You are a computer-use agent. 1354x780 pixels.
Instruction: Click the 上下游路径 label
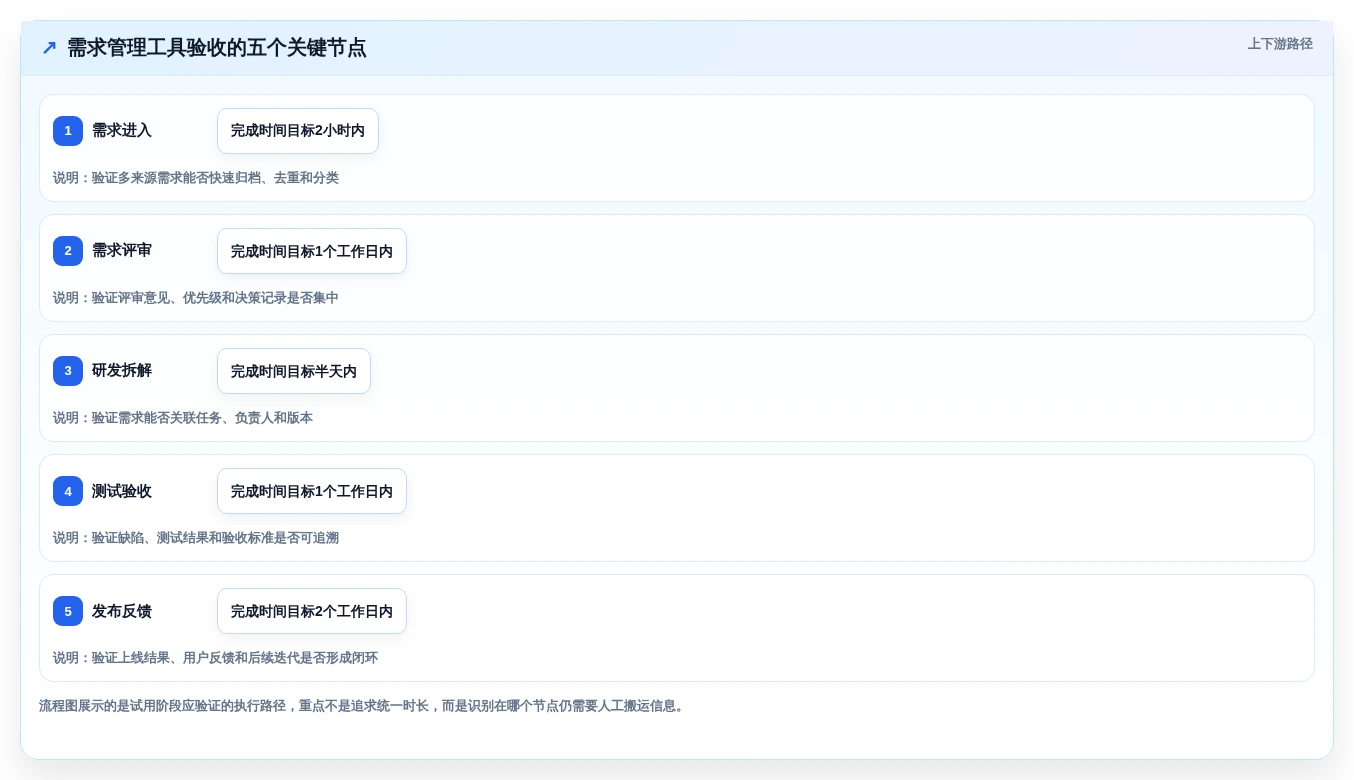click(x=1280, y=44)
